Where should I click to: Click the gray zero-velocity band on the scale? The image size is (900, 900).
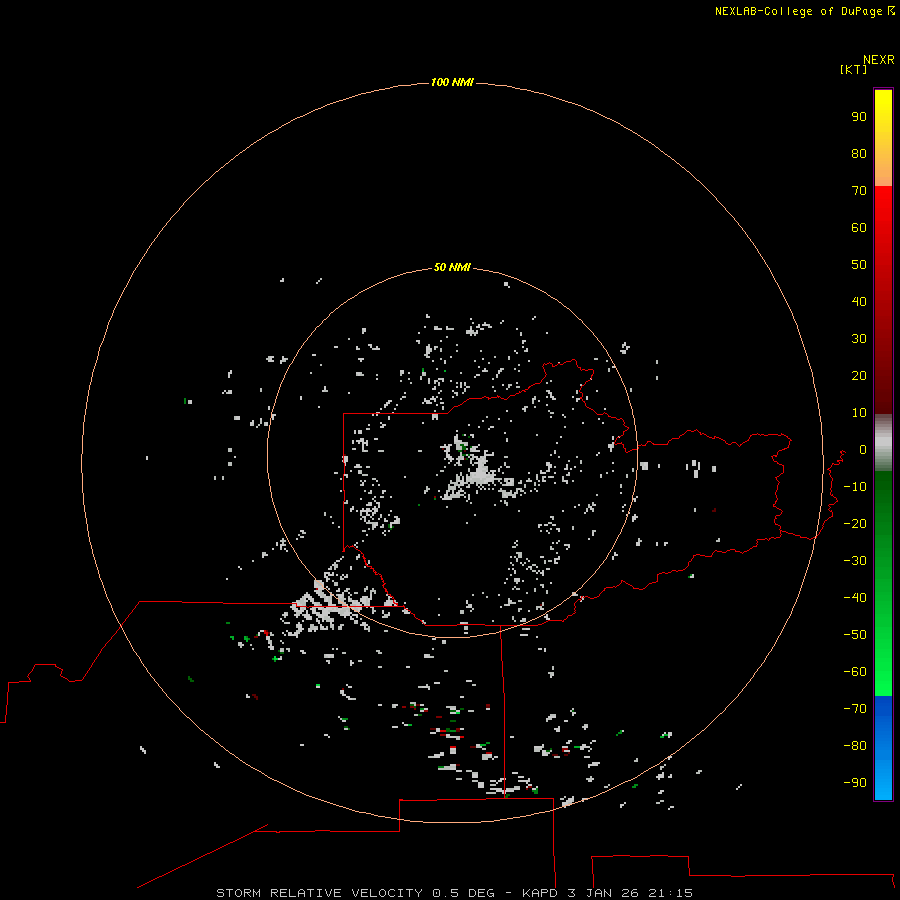tap(883, 443)
